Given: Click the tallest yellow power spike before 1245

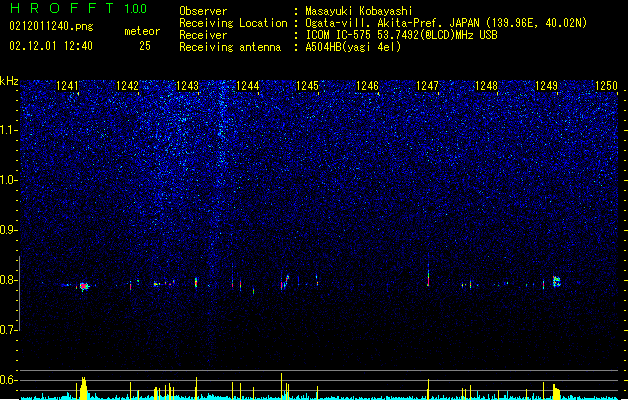Looking at the screenshot, I should pos(282,386).
